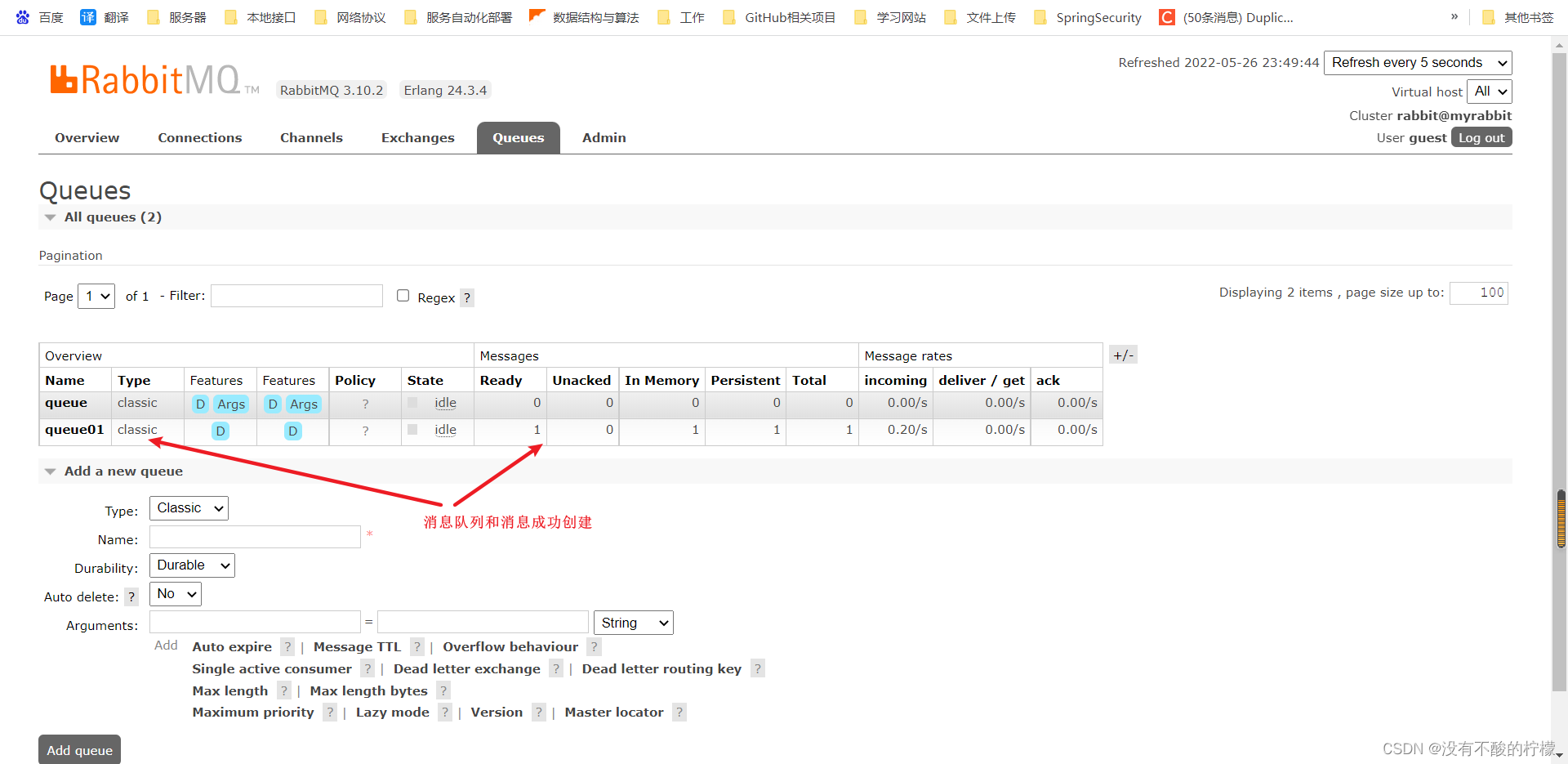Click the Log out button
This screenshot has height=764, width=1568.
click(1481, 137)
